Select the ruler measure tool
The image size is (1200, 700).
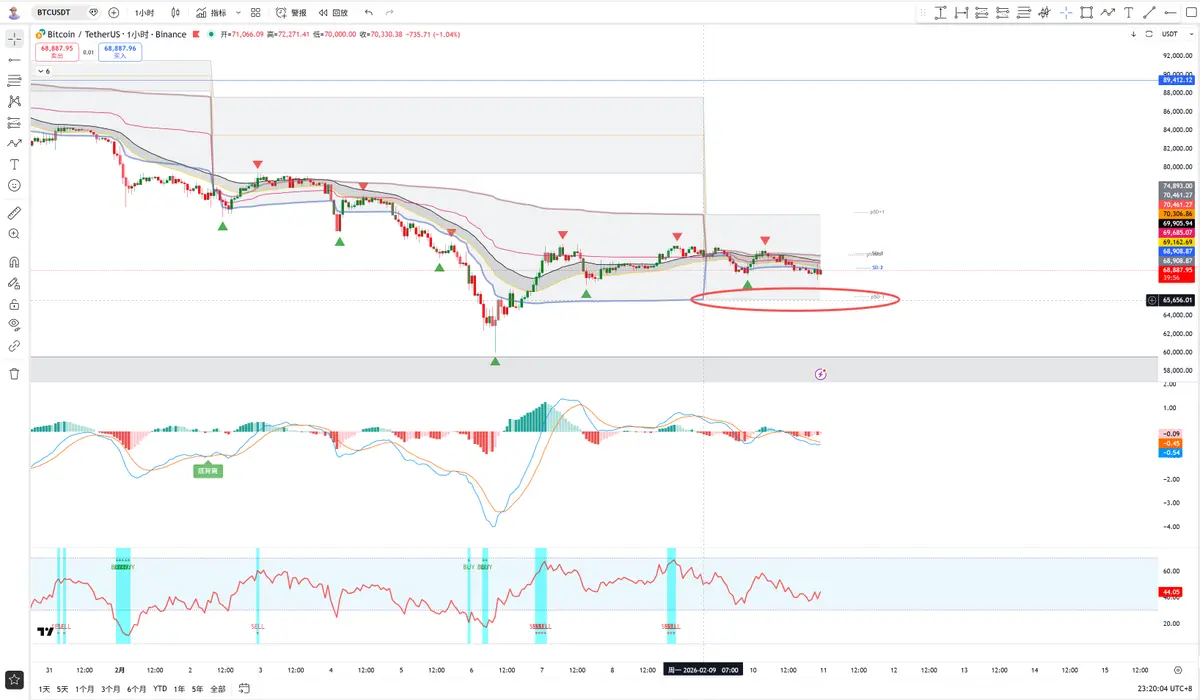pos(14,213)
